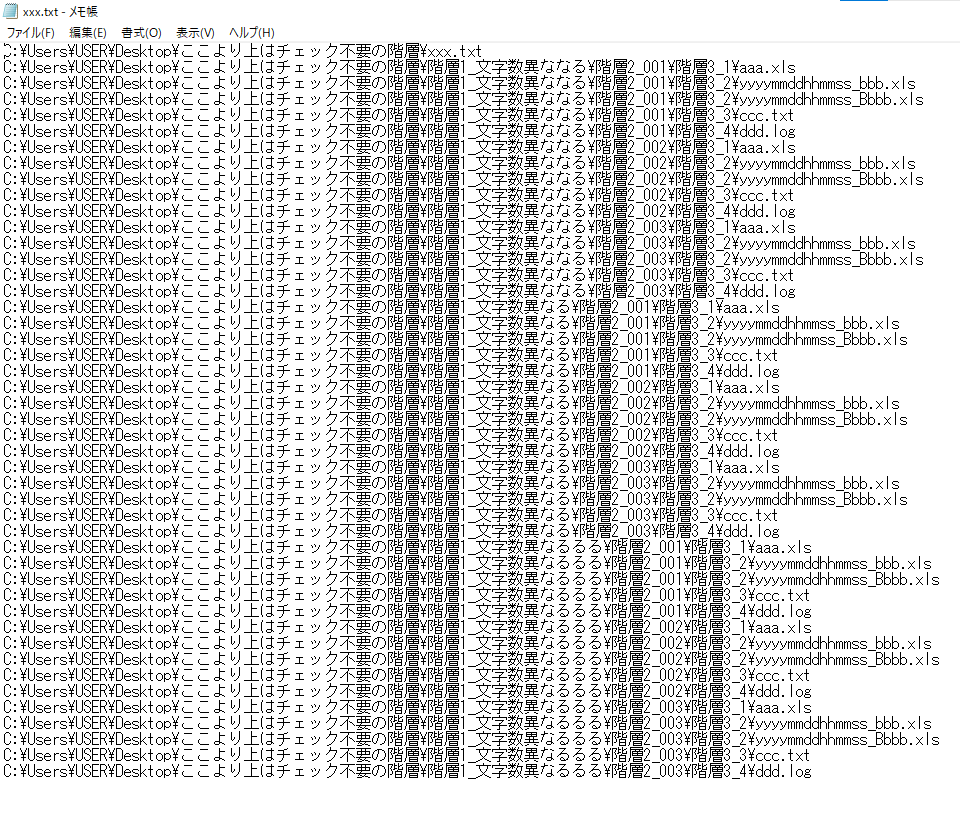Viewport: 960px width, 832px height.
Task: Open the ファイル(F) menu
Action: [30, 32]
